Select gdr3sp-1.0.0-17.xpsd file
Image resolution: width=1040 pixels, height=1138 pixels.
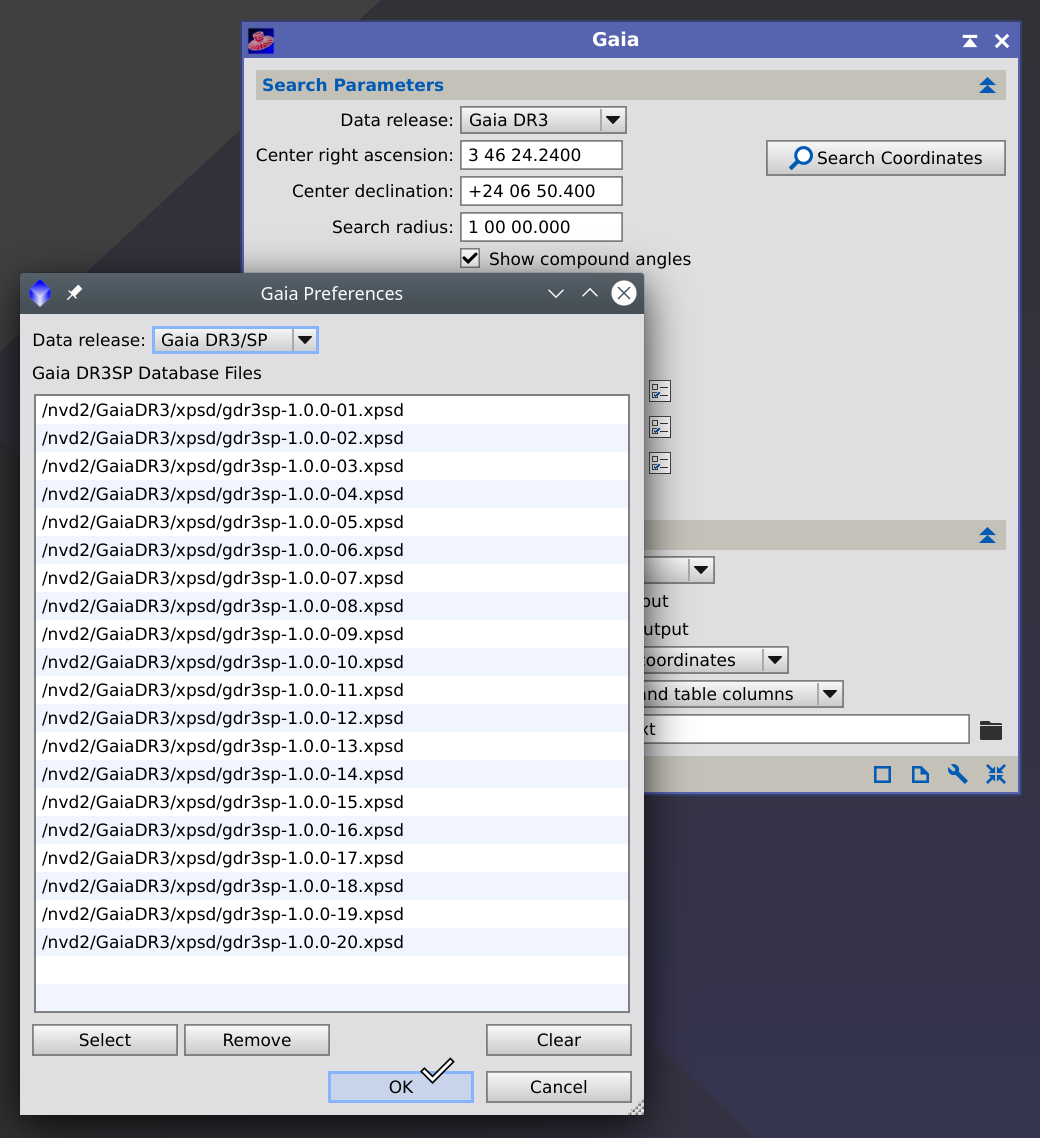(x=332, y=858)
